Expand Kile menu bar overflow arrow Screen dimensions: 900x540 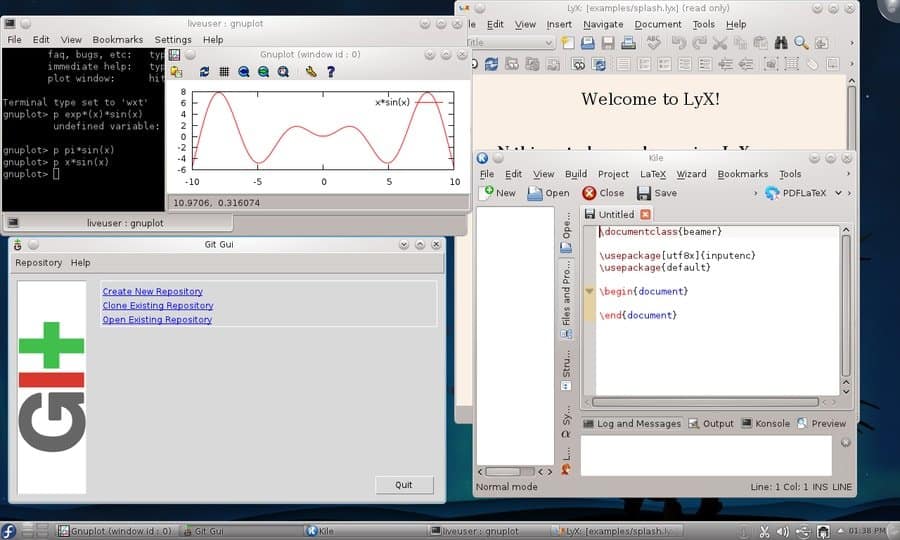coord(848,174)
